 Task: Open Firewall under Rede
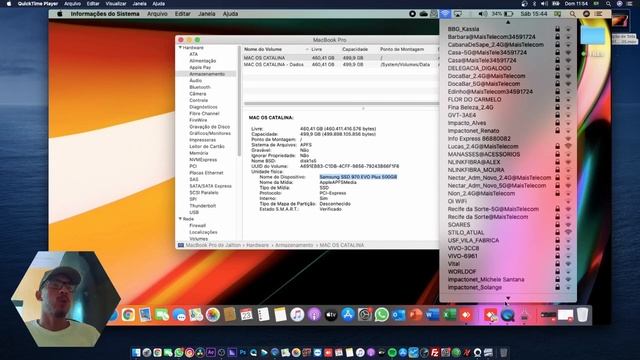pos(198,226)
